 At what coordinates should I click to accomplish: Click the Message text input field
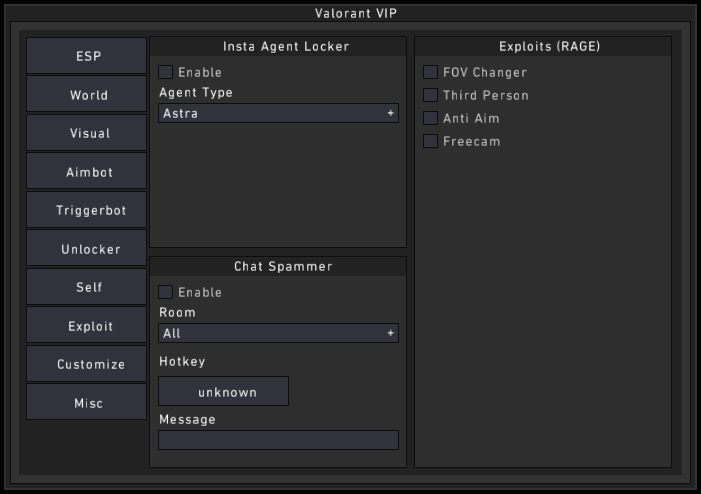[x=278, y=440]
